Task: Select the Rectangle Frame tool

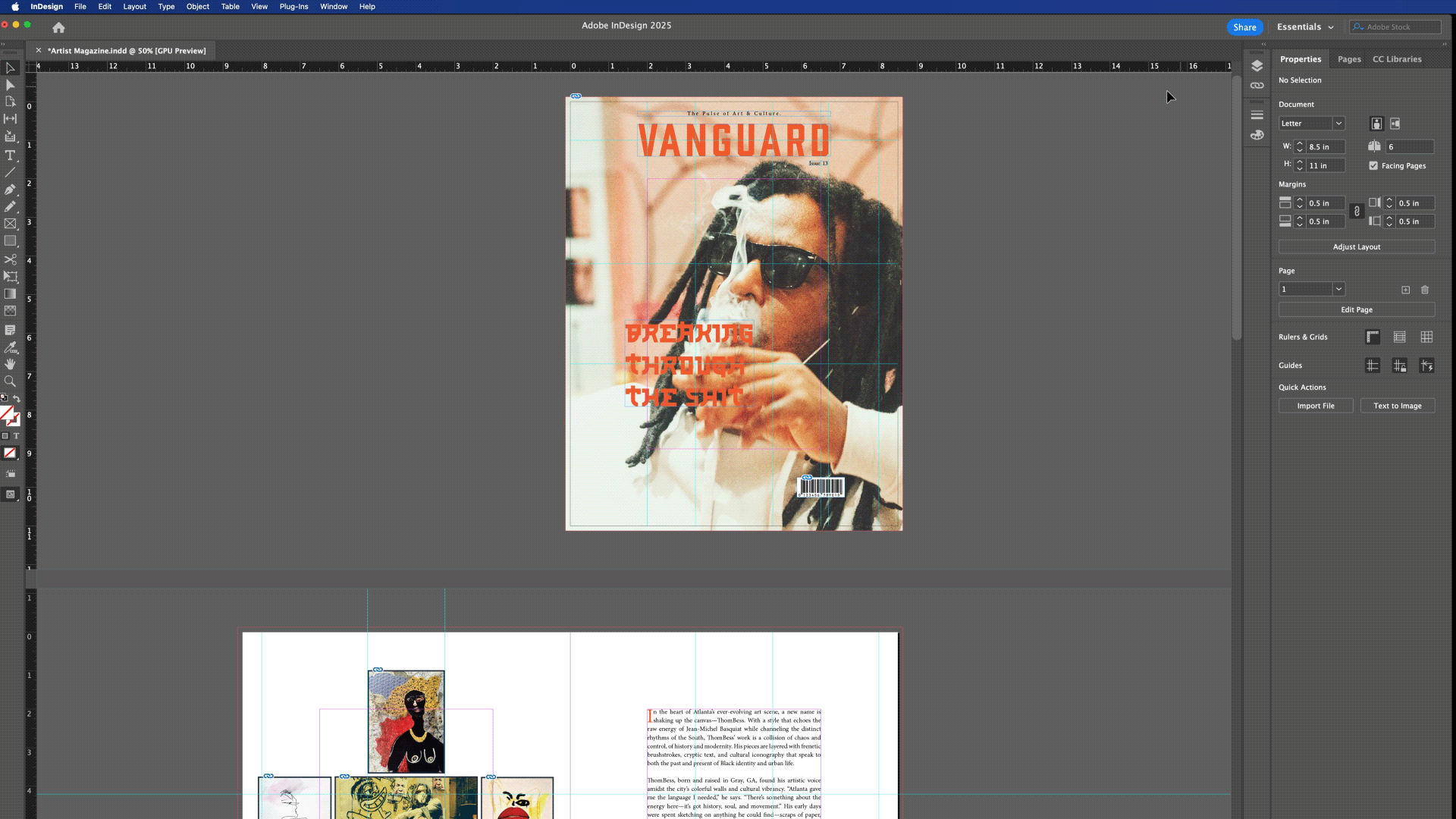Action: pos(10,224)
